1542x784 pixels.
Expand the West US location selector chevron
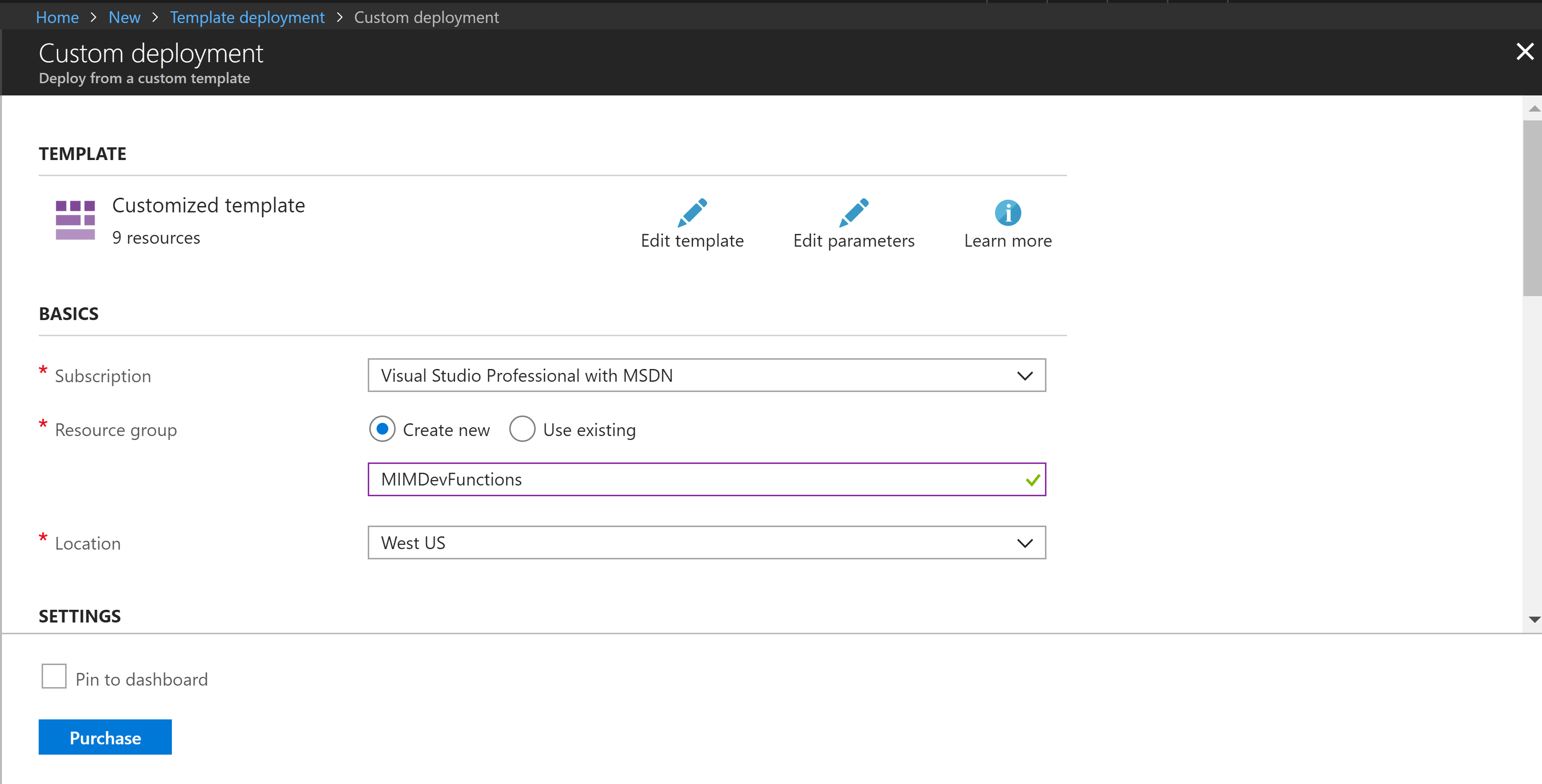1024,542
